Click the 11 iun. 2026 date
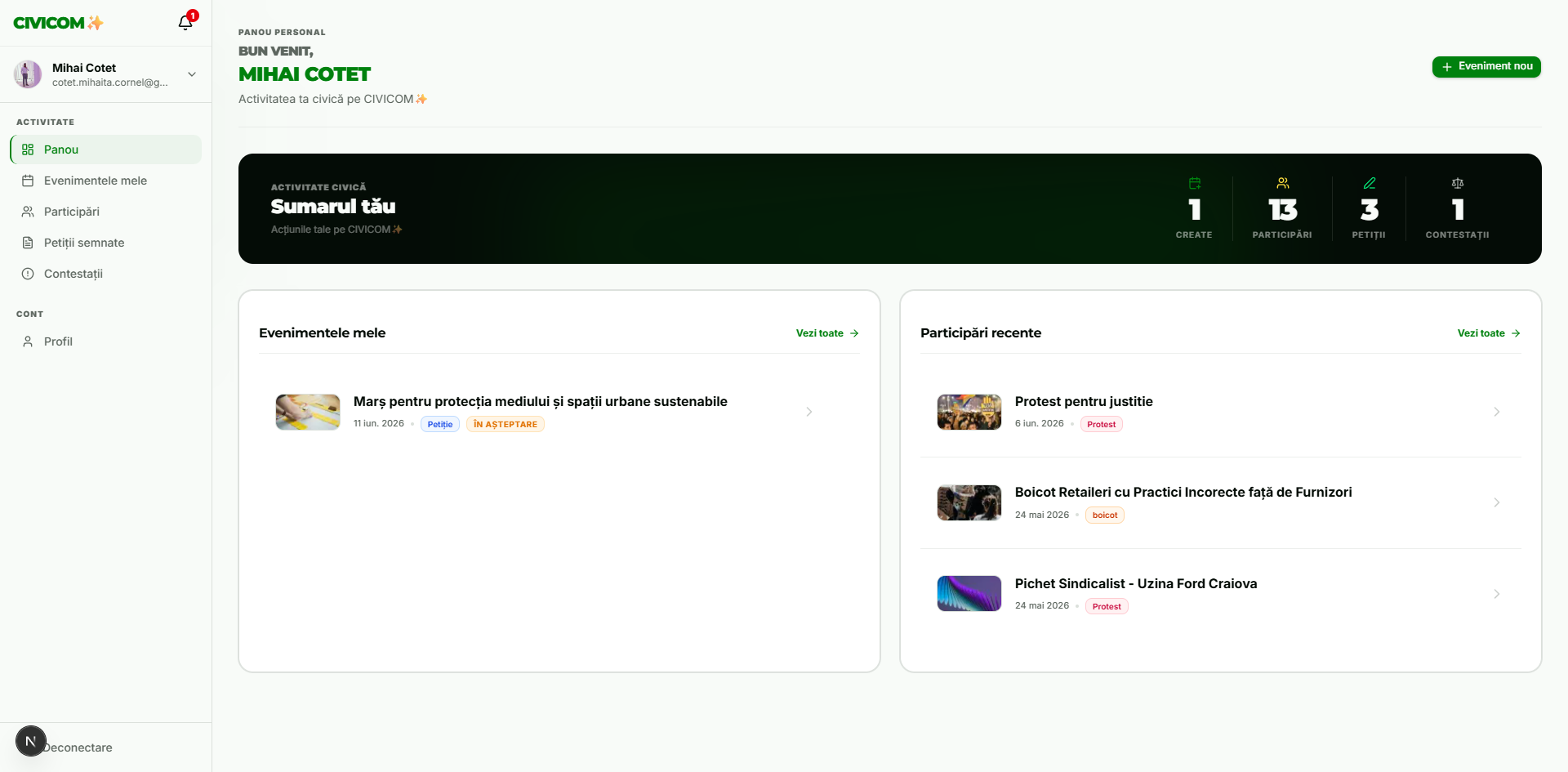This screenshot has width=1568, height=772. pyautogui.click(x=379, y=423)
